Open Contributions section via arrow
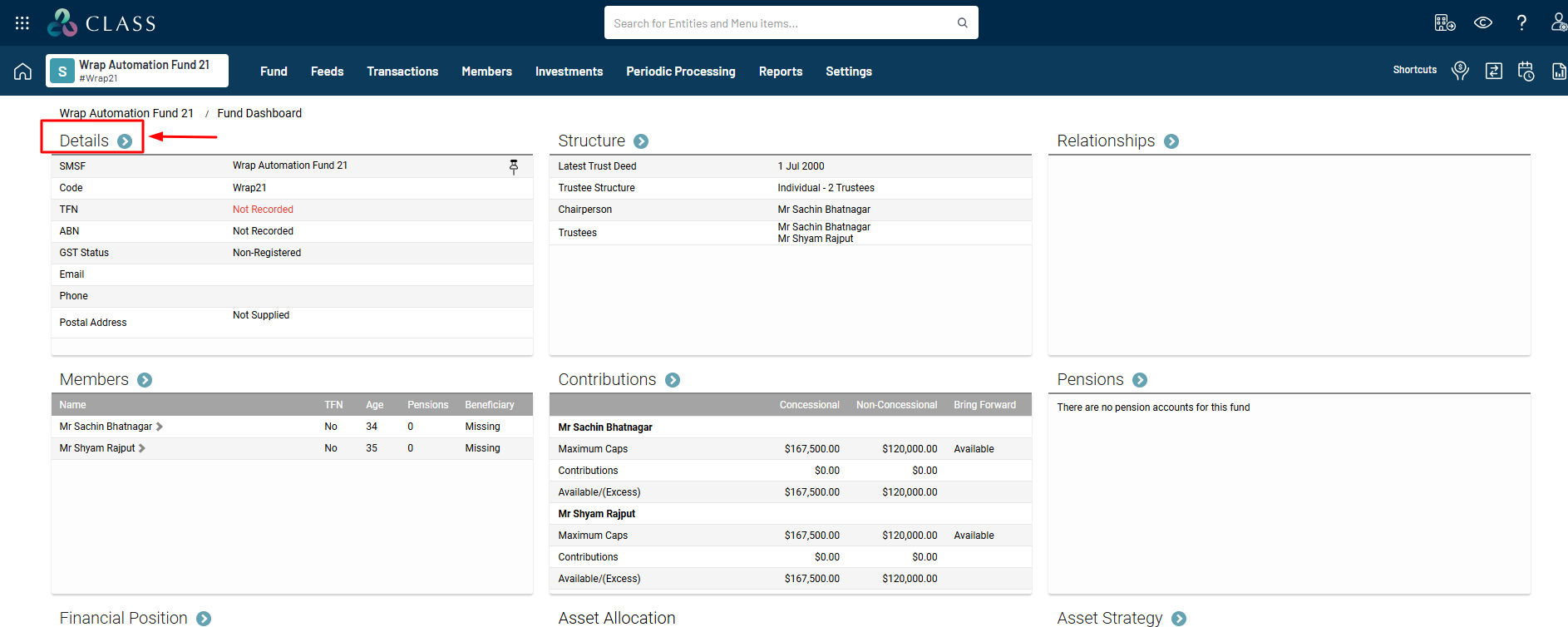1568x627 pixels. pos(673,380)
